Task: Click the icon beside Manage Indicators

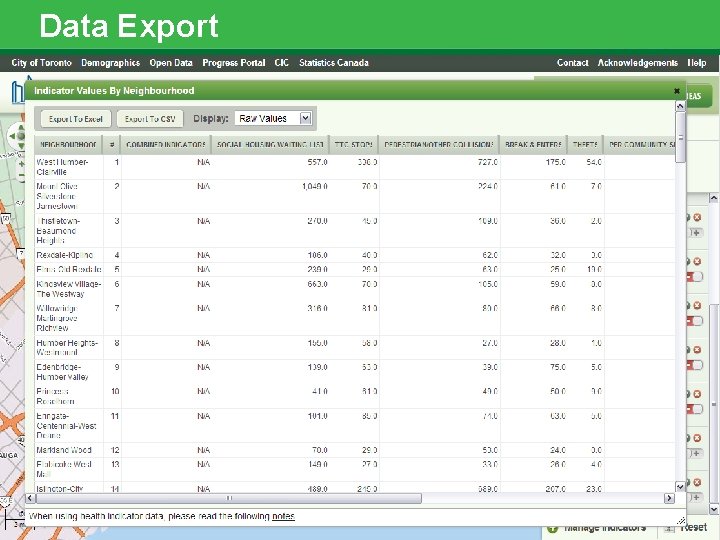Action: [x=552, y=528]
